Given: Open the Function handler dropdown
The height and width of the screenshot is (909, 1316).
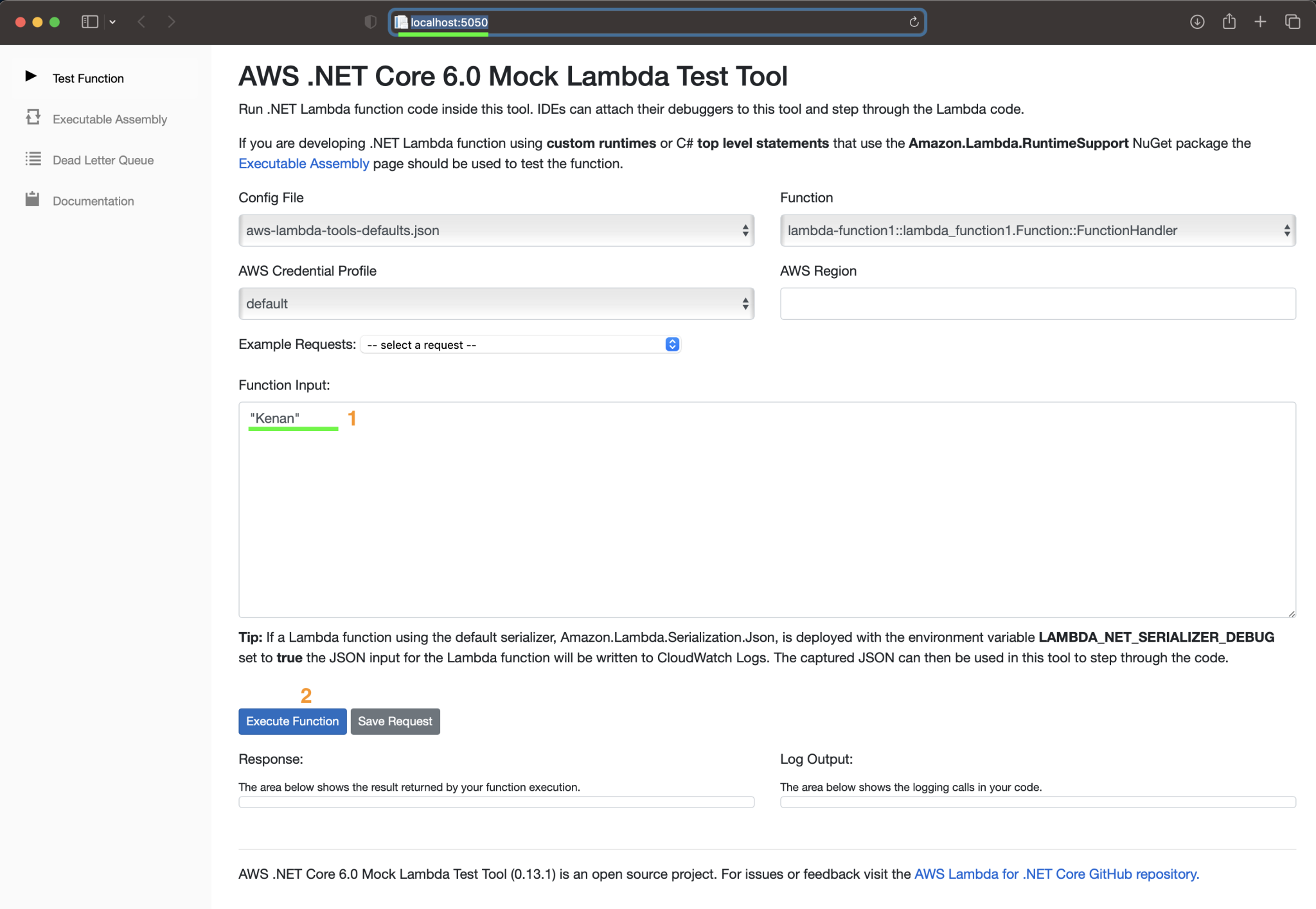Looking at the screenshot, I should click(1038, 230).
